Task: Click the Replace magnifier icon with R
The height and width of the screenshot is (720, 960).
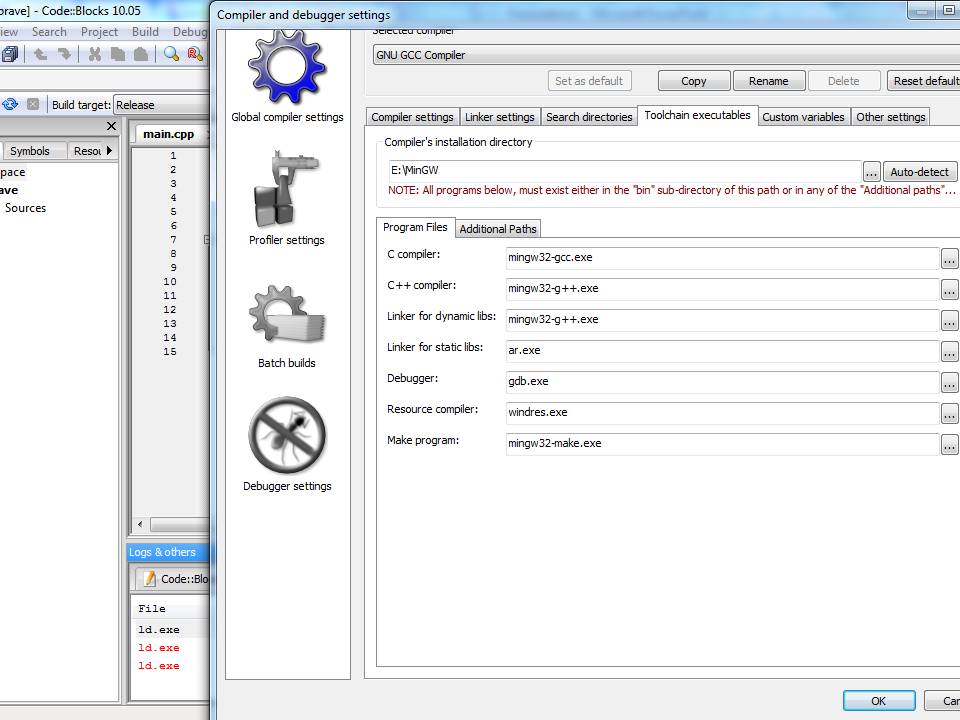Action: pyautogui.click(x=195, y=54)
